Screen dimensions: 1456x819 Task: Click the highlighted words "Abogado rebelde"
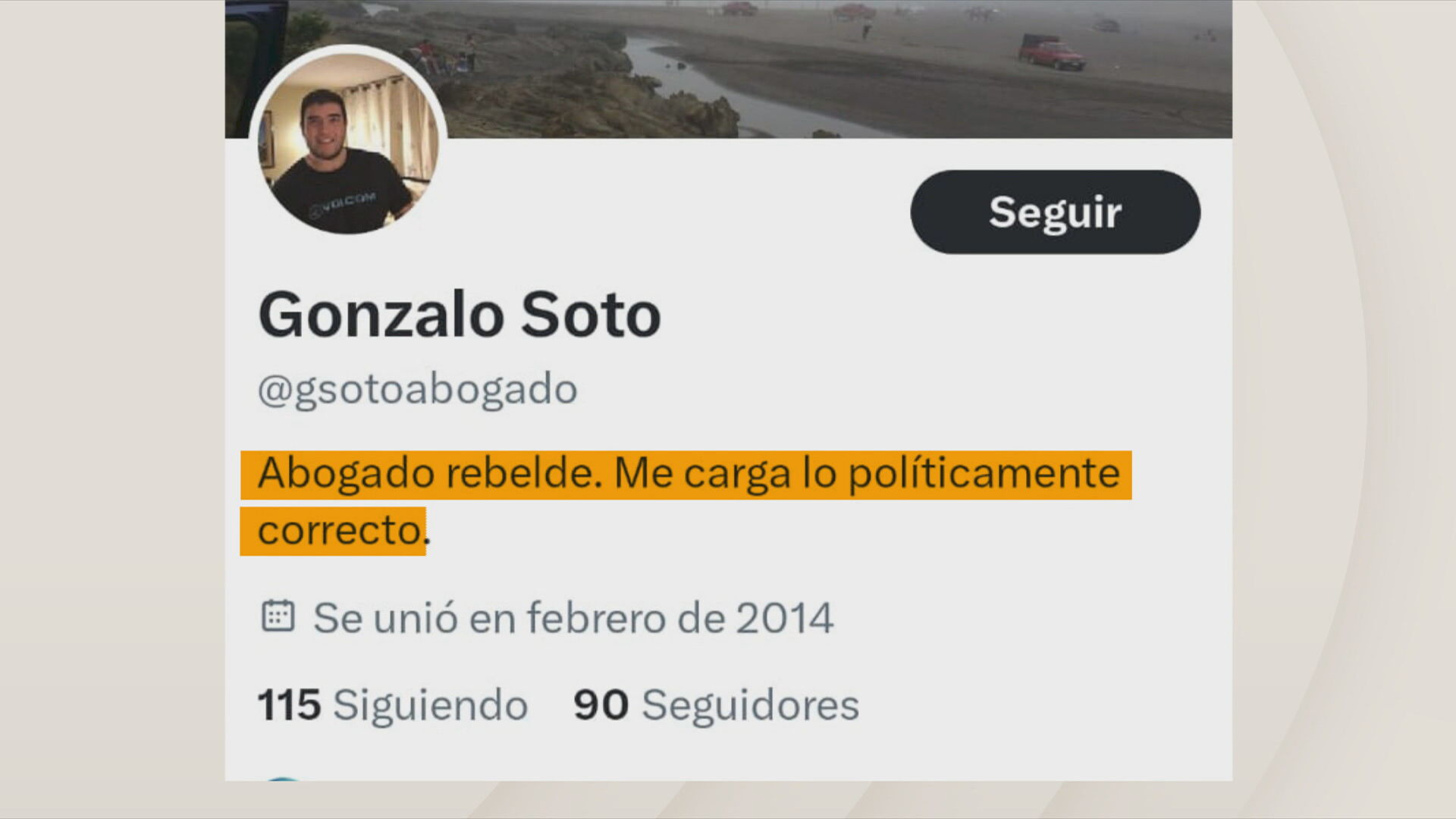[x=430, y=473]
